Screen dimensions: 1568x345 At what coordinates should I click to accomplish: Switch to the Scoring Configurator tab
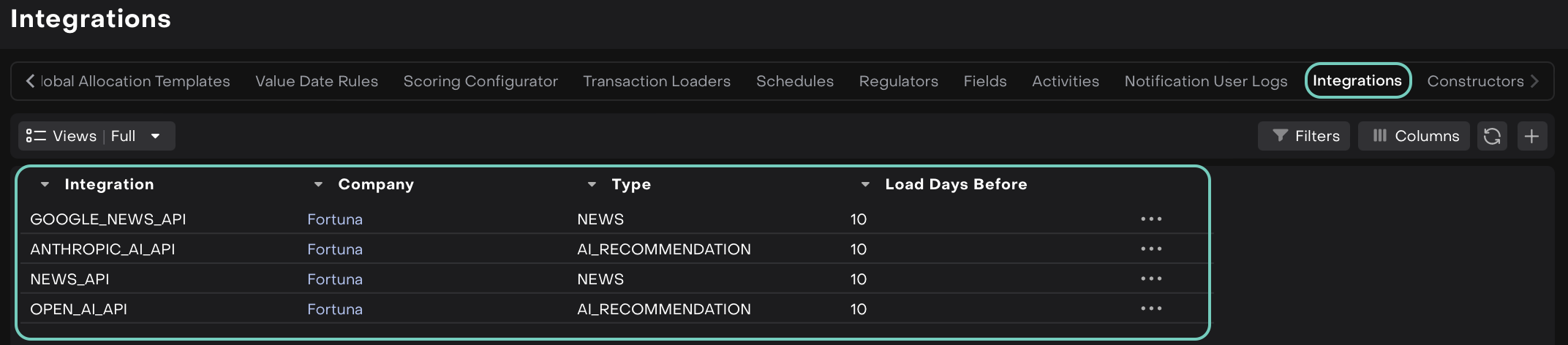click(x=480, y=81)
